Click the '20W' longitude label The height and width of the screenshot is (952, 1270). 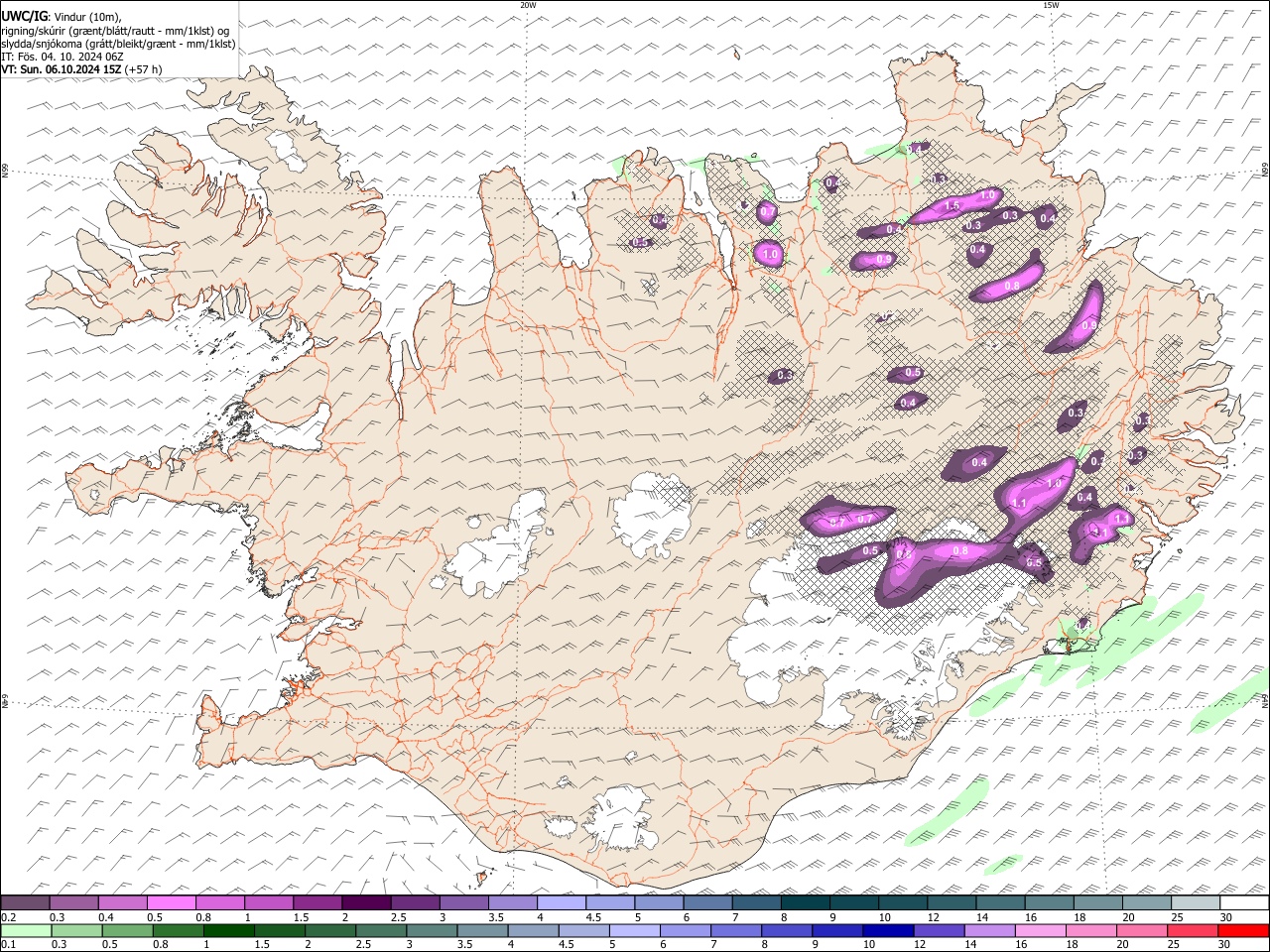(x=528, y=5)
